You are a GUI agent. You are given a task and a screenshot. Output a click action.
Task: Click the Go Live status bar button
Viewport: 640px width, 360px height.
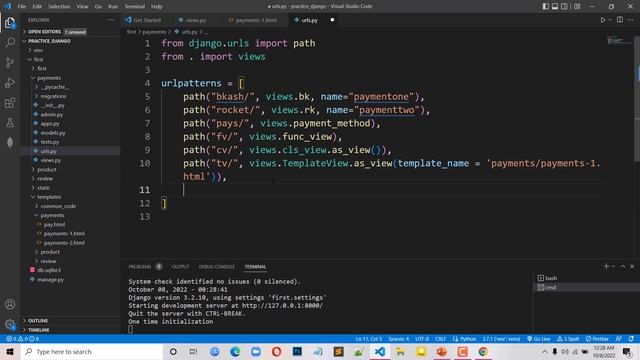pyautogui.click(x=538, y=339)
